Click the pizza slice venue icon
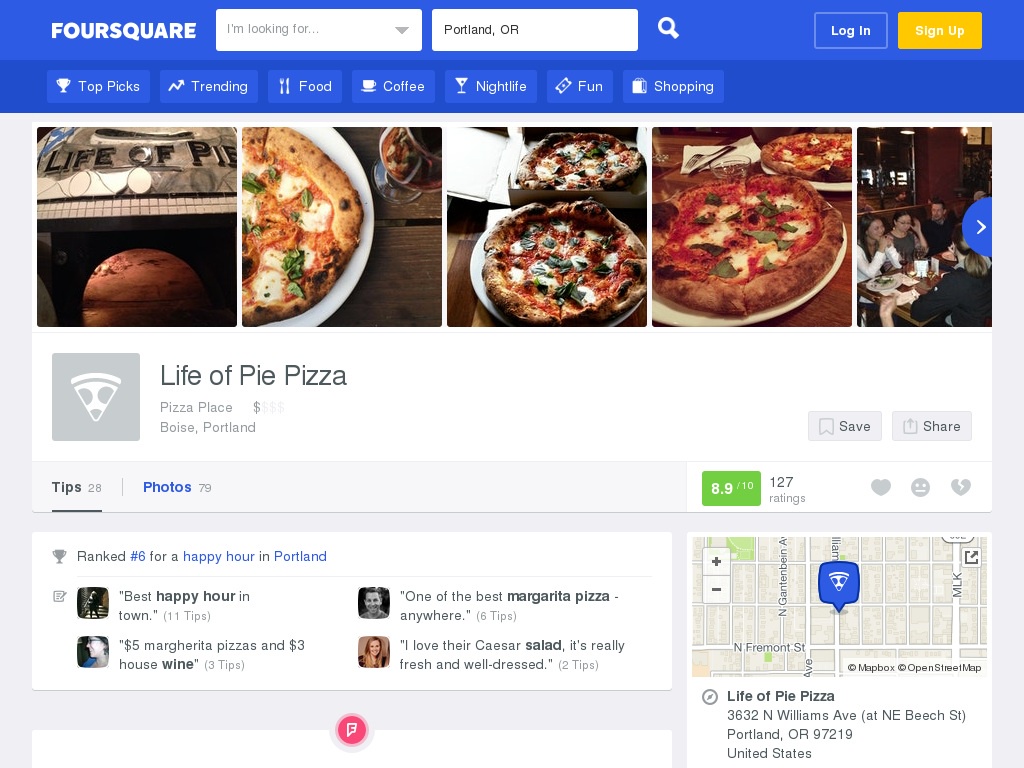The height and width of the screenshot is (768, 1024). [x=96, y=397]
